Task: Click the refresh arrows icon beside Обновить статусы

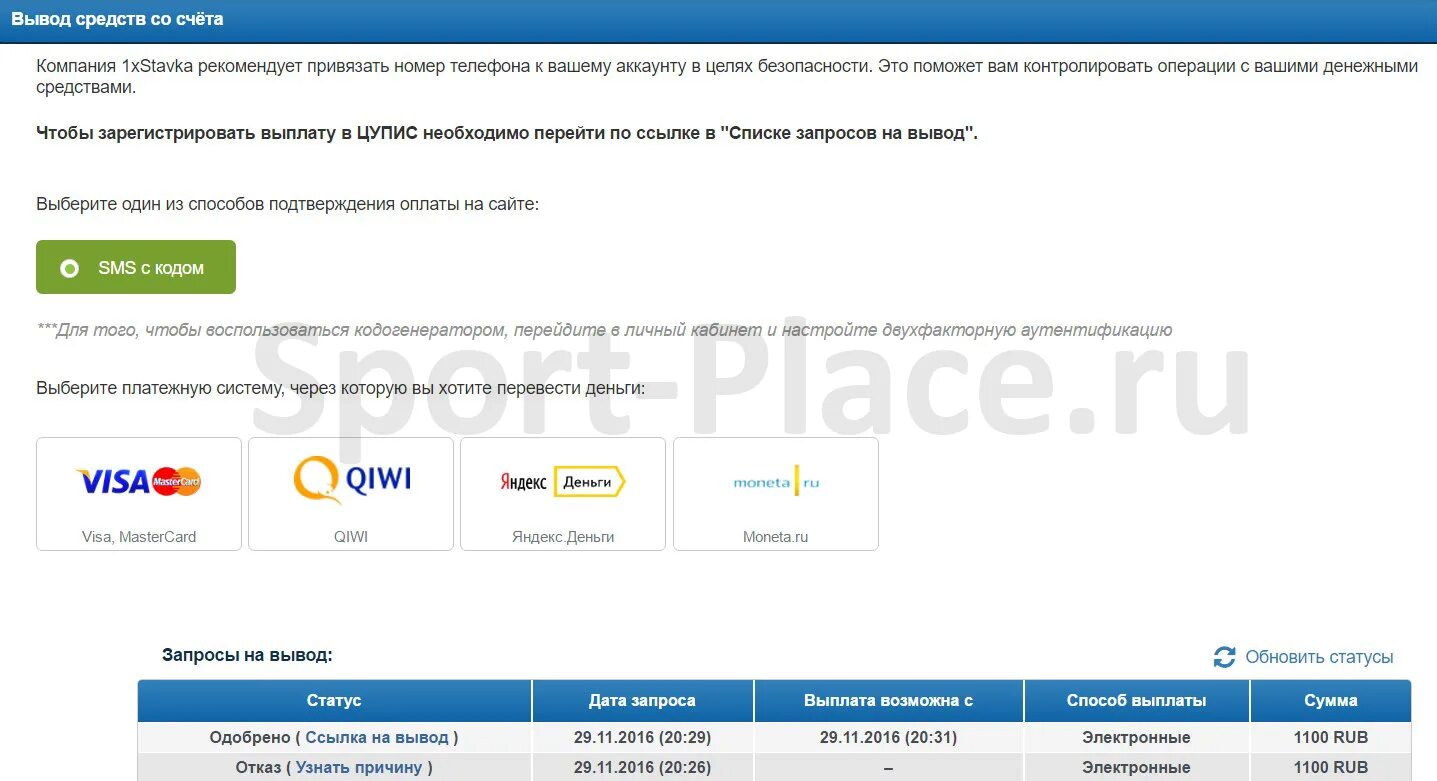Action: [1224, 657]
